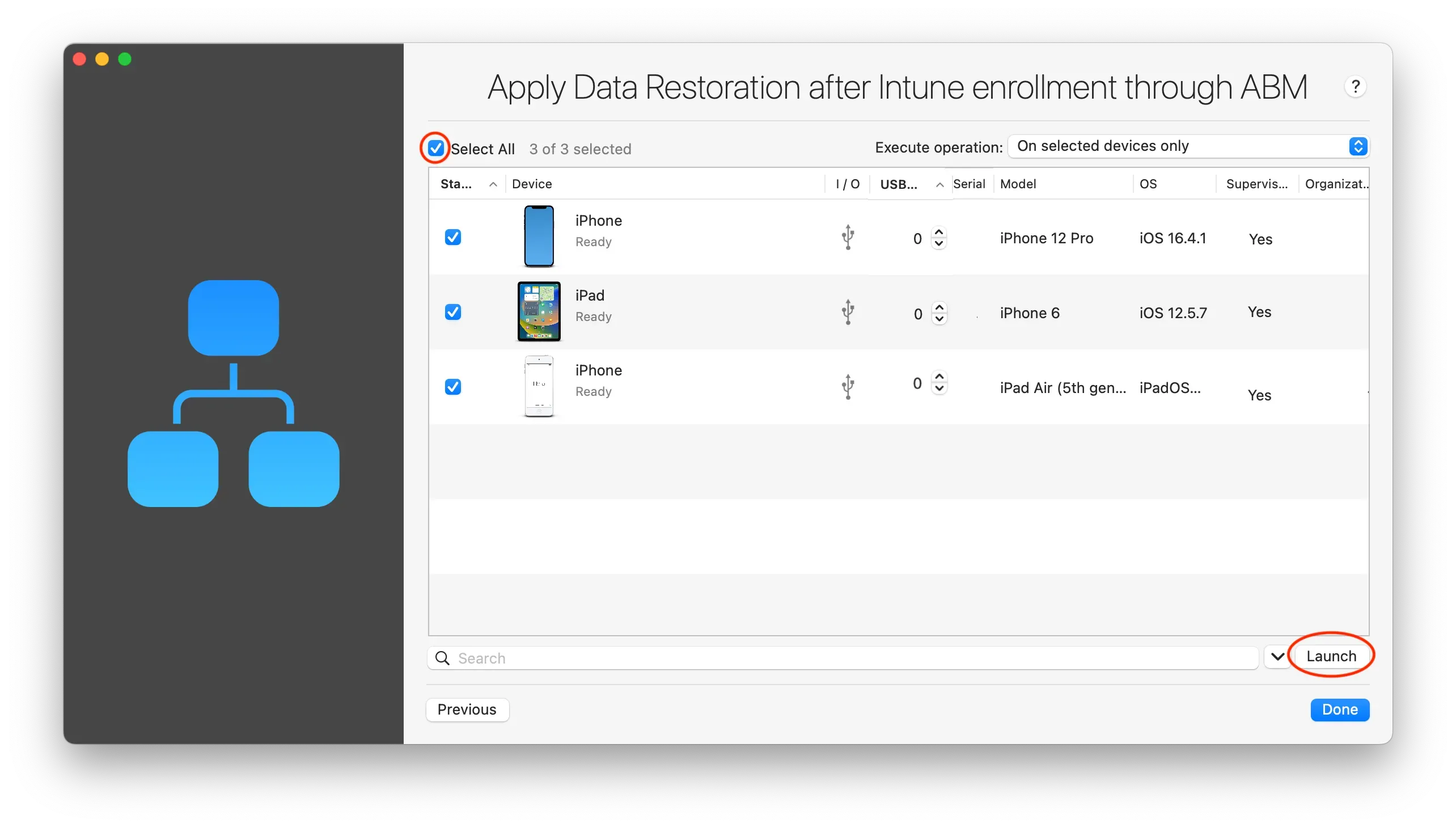Click the Model column header
Image resolution: width=1456 pixels, height=828 pixels.
[1018, 184]
